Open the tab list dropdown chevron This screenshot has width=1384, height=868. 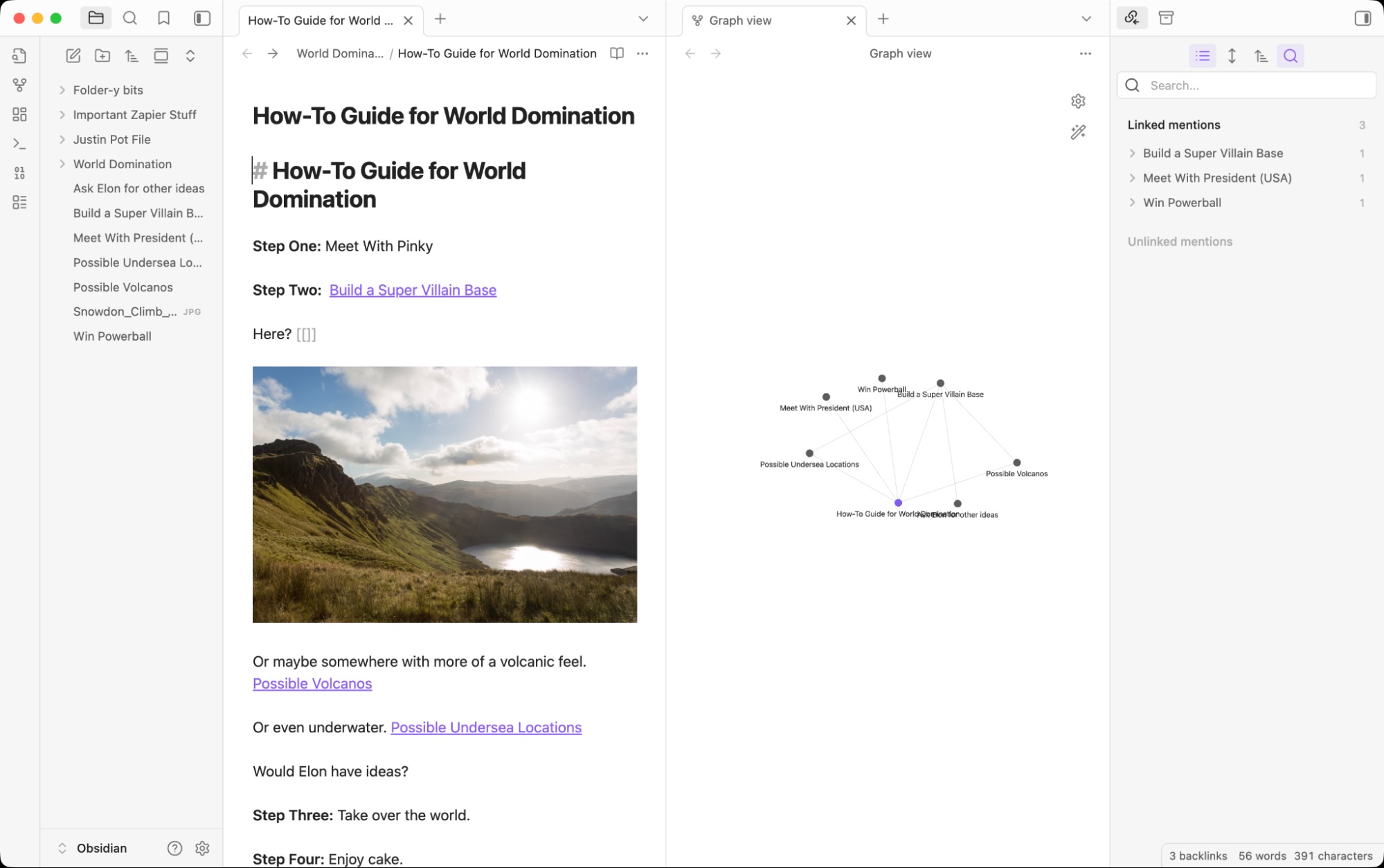(643, 19)
